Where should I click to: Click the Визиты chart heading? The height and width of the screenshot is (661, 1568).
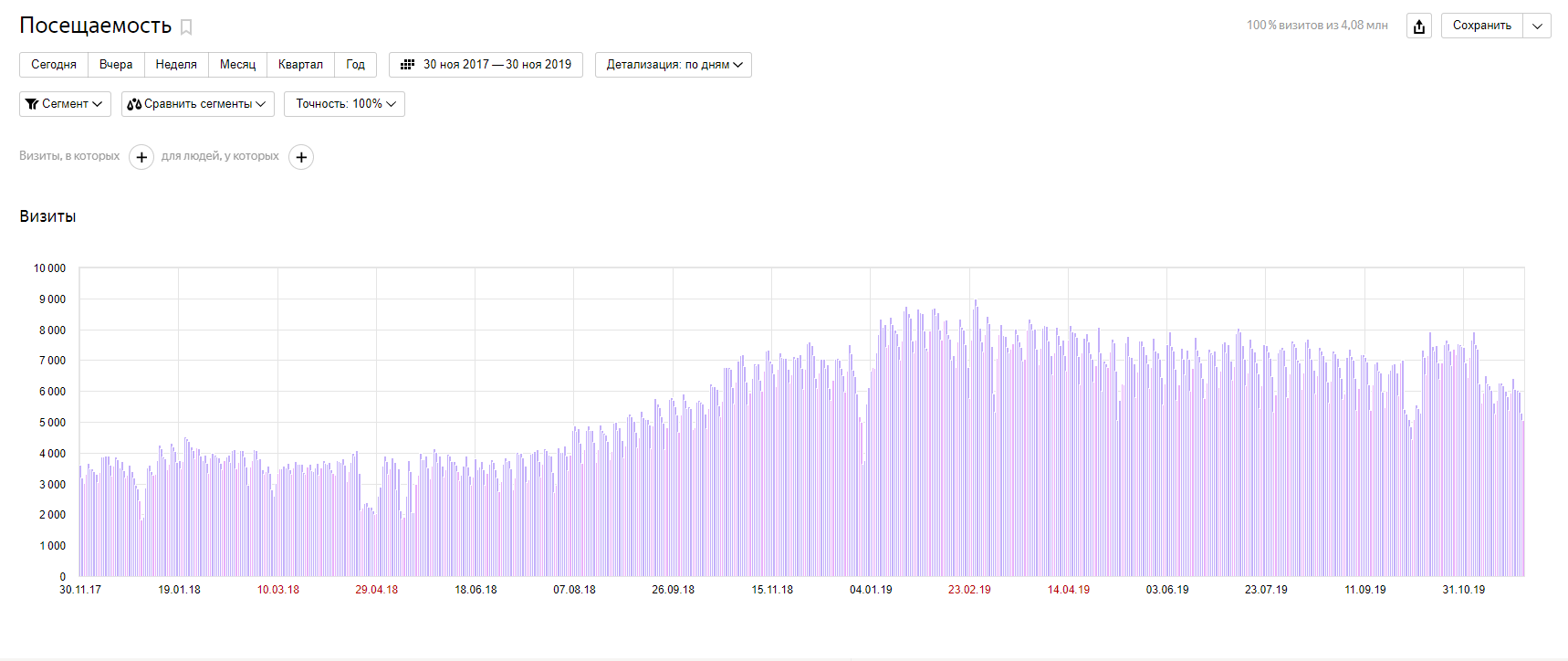click(47, 216)
